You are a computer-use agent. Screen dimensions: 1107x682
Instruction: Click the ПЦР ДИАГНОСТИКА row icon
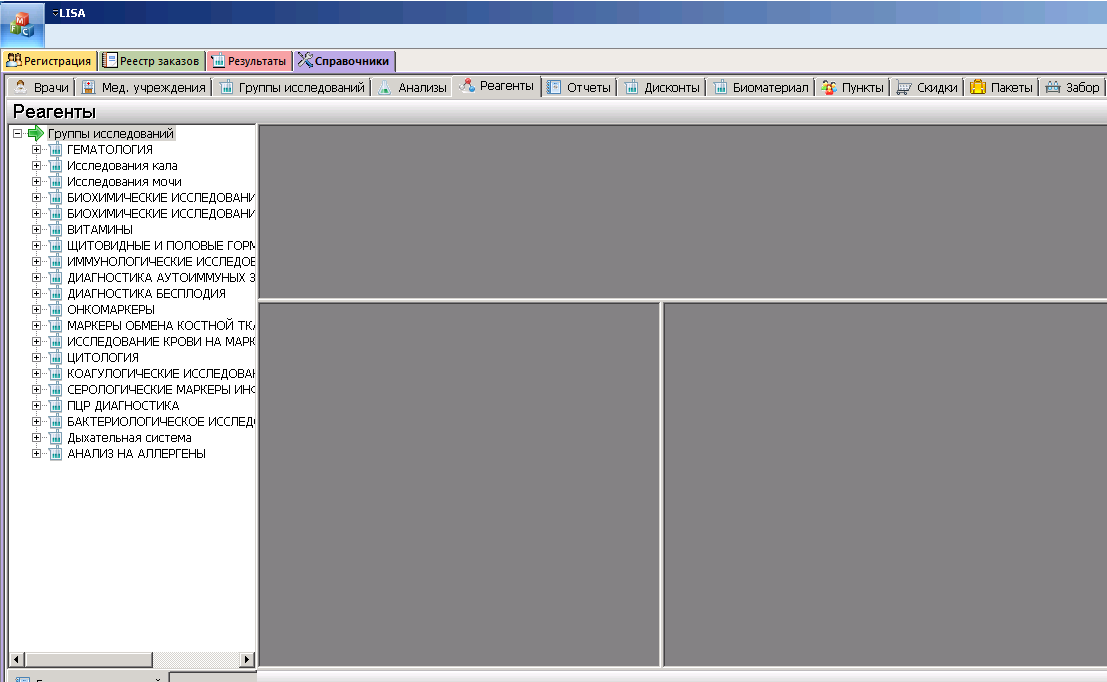coord(56,405)
